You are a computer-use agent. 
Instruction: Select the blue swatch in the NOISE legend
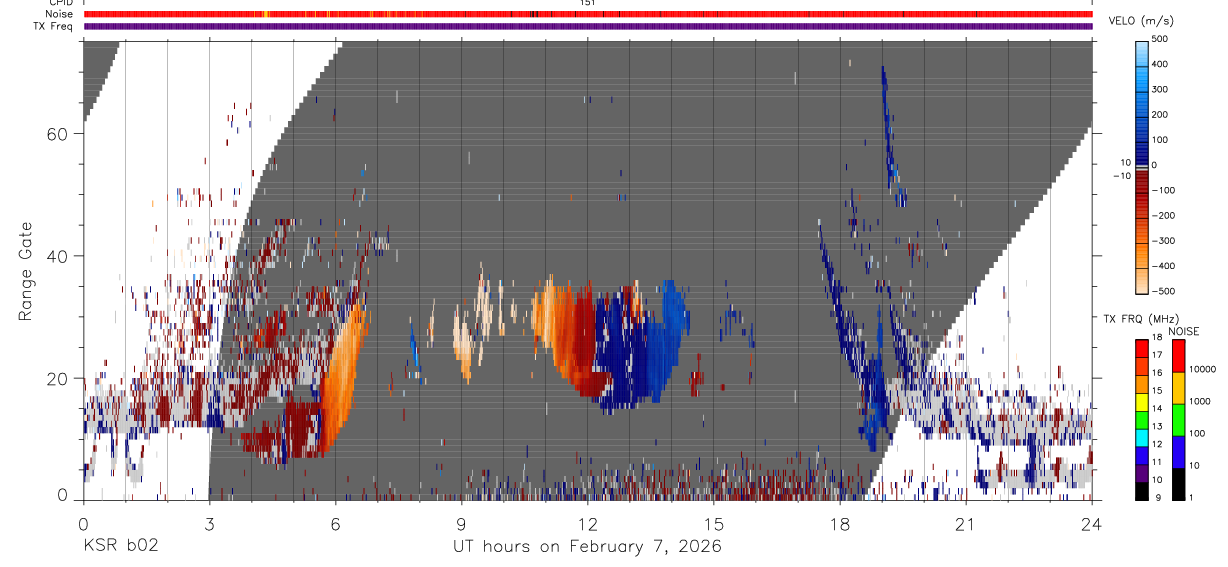click(x=1179, y=452)
